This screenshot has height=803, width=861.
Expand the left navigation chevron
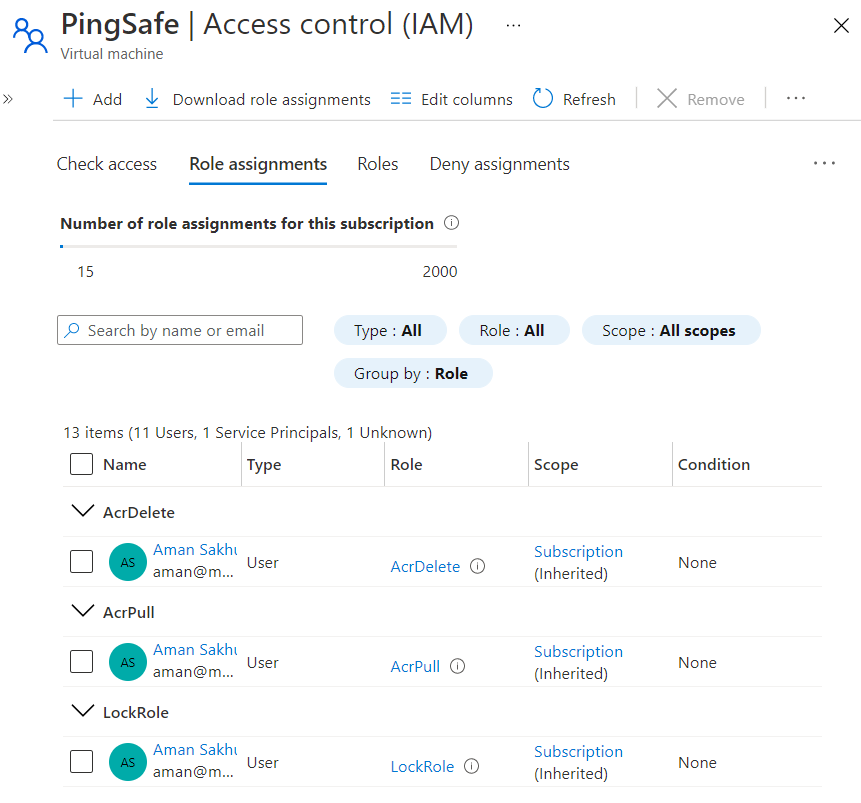[8, 99]
